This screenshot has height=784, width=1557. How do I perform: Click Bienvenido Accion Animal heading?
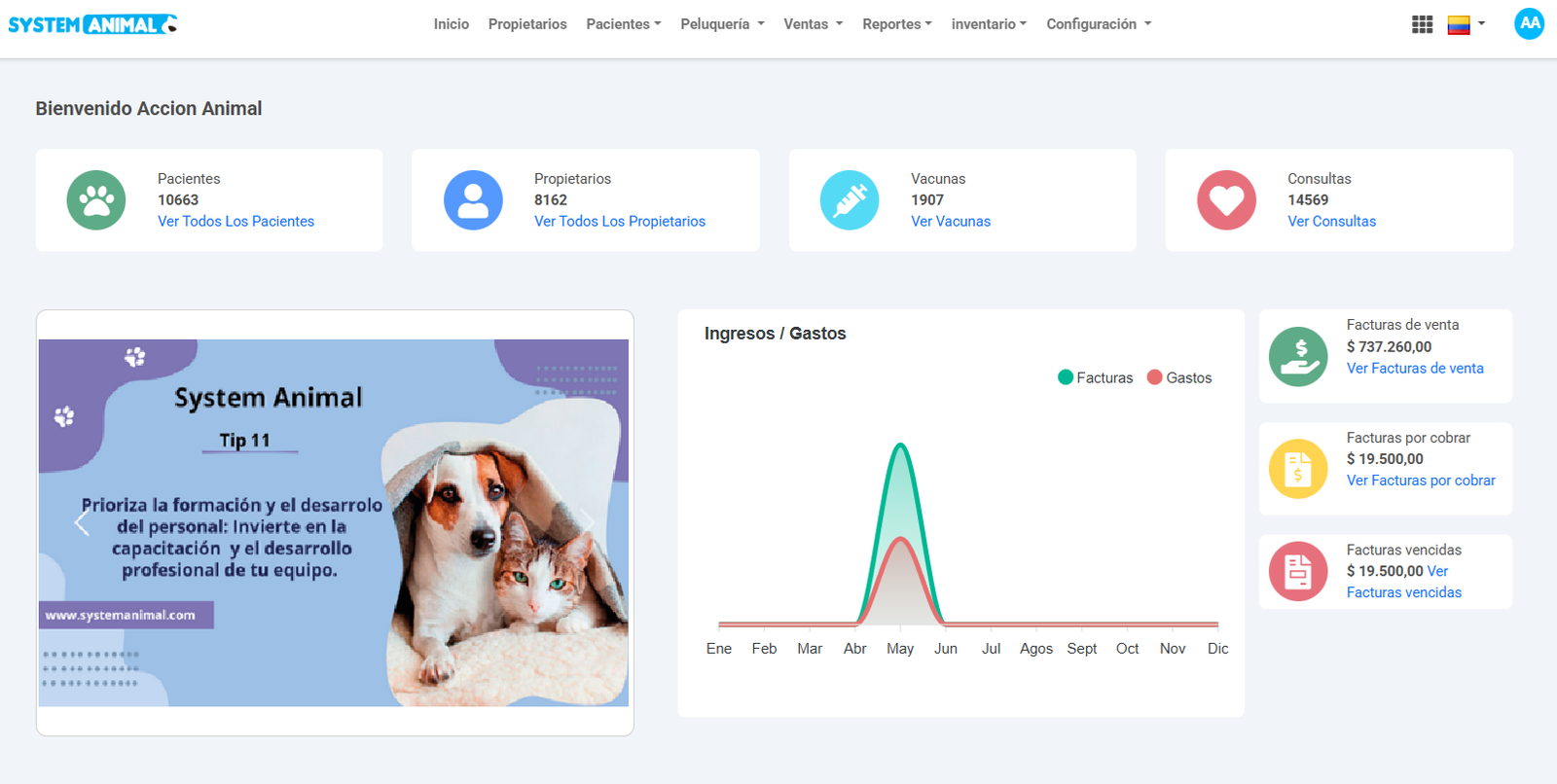click(x=149, y=109)
